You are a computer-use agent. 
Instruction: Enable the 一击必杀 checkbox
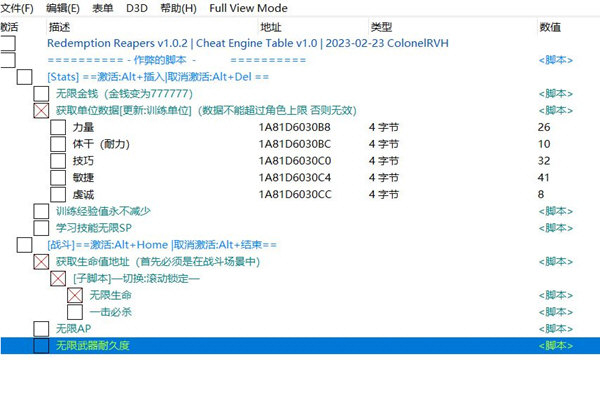[75, 312]
